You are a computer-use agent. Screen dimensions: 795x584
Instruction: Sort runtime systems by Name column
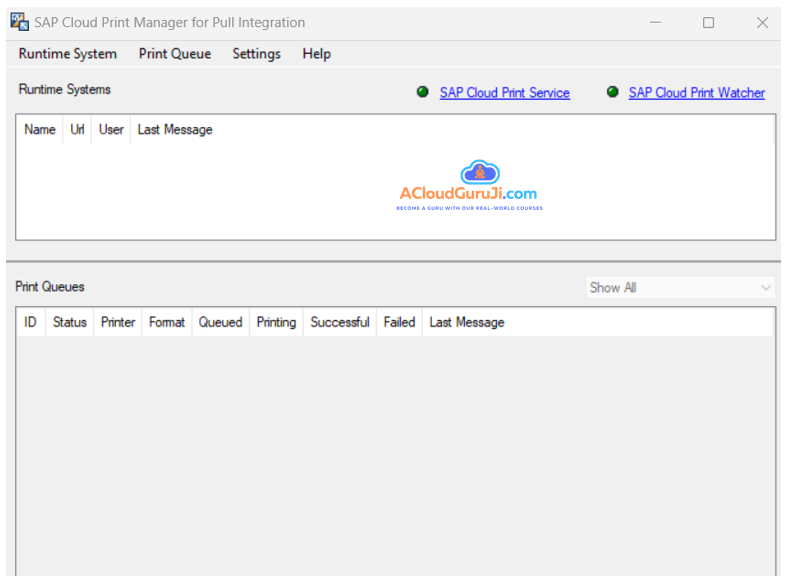coord(40,130)
